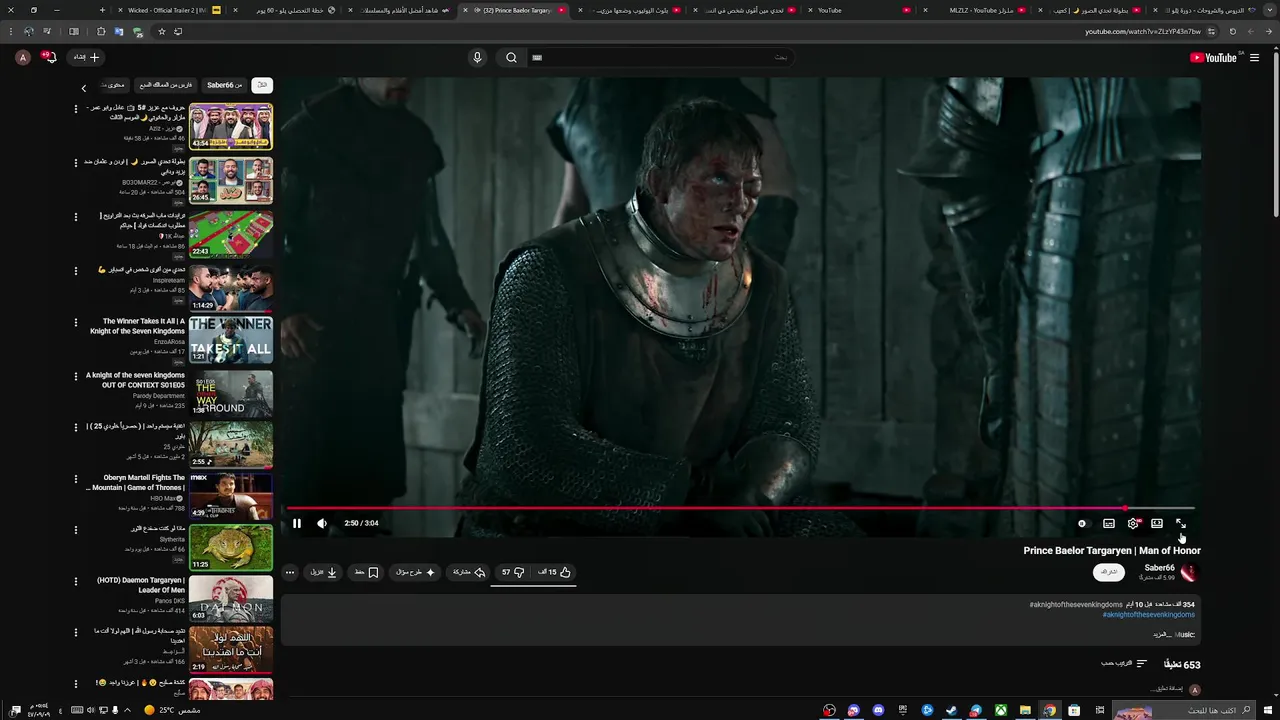
Task: Open the YouTube guide hamburger menu
Action: coord(1254,58)
